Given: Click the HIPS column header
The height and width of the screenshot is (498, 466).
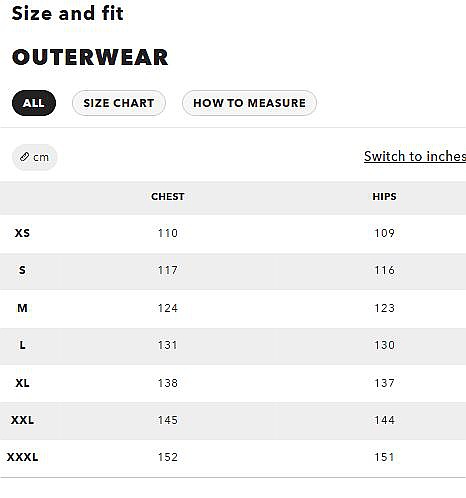Looking at the screenshot, I should (384, 197).
